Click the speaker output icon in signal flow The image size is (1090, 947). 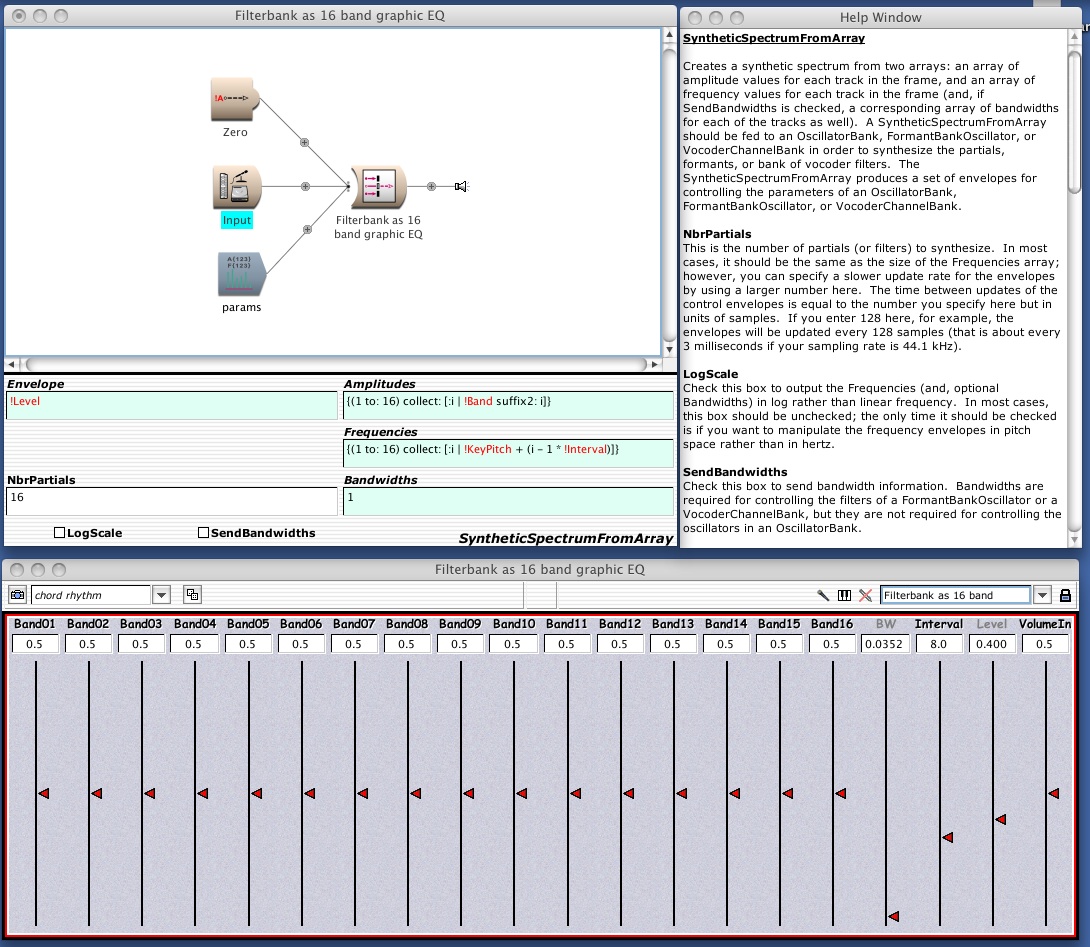461,186
